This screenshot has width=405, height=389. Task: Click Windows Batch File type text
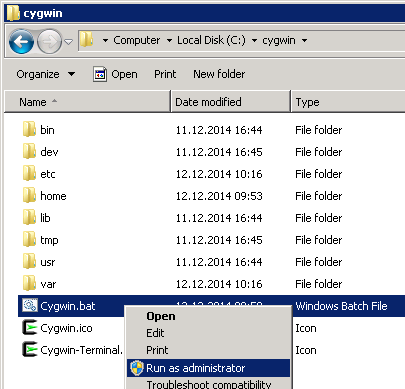tap(341, 306)
